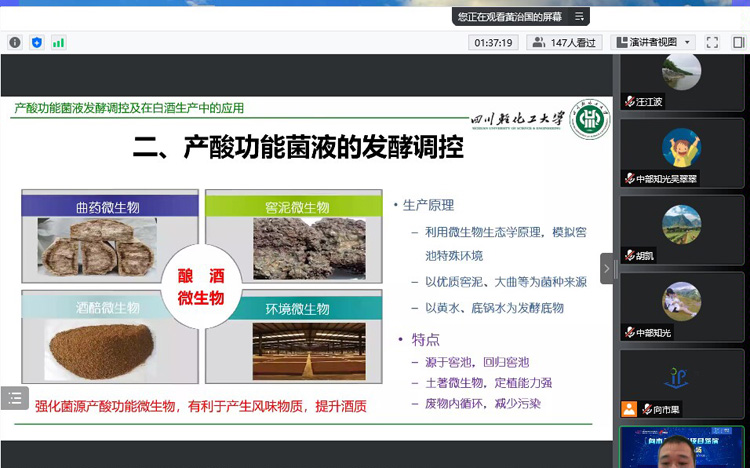
Task: Open the speaker view dropdown
Action: [x=652, y=43]
